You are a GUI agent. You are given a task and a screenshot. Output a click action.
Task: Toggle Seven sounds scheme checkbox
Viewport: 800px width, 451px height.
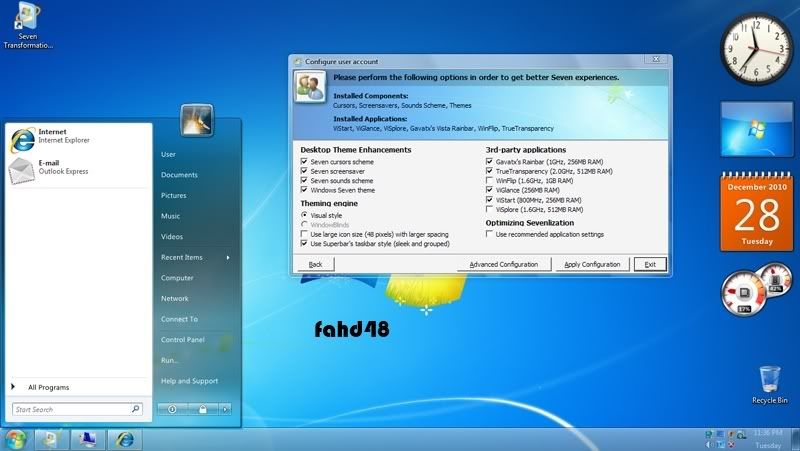click(304, 180)
